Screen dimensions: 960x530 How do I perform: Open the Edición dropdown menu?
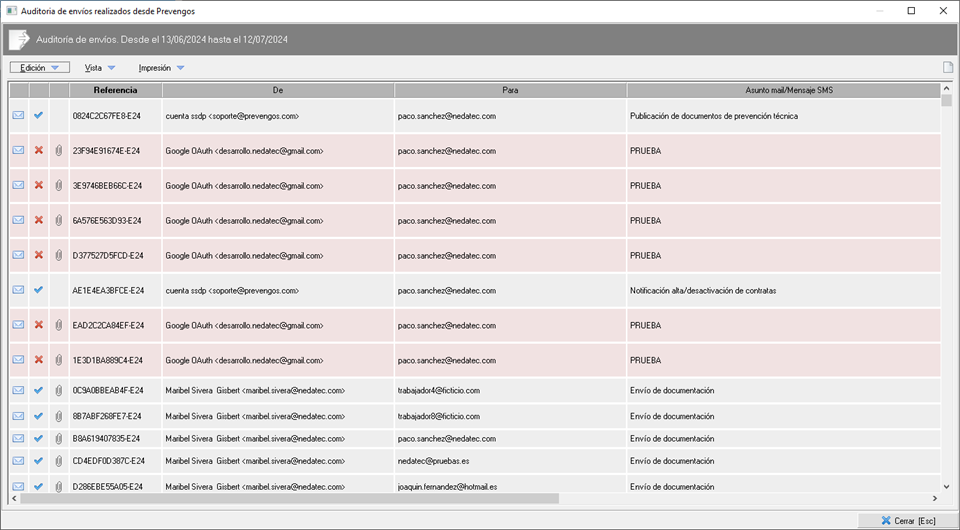[40, 68]
